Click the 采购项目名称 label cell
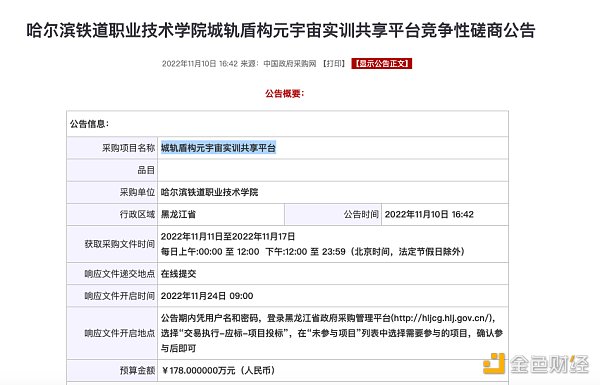Screen dimensions: 600x385 point(112,148)
